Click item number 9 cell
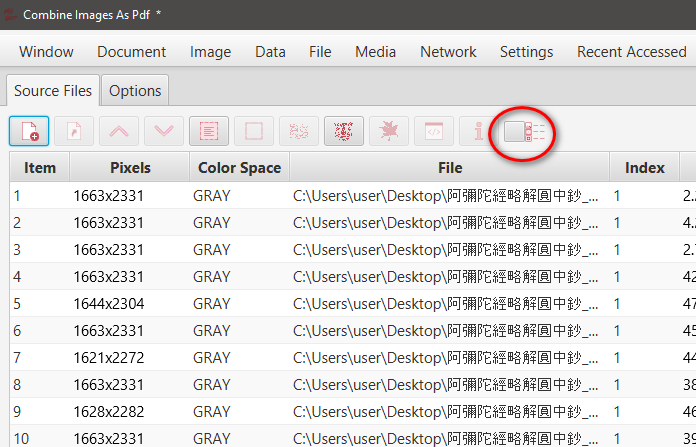696x447 pixels. click(17, 411)
